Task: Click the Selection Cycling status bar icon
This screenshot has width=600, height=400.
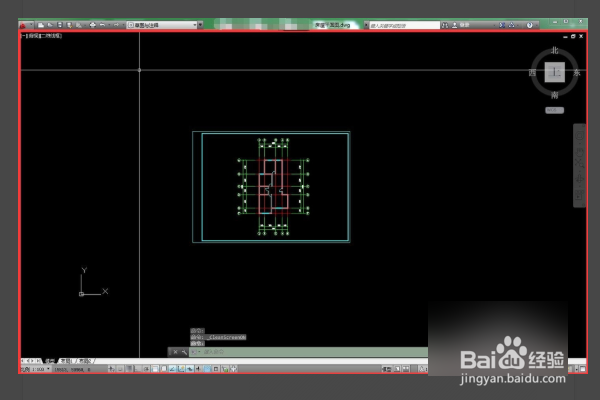Action: point(225,369)
